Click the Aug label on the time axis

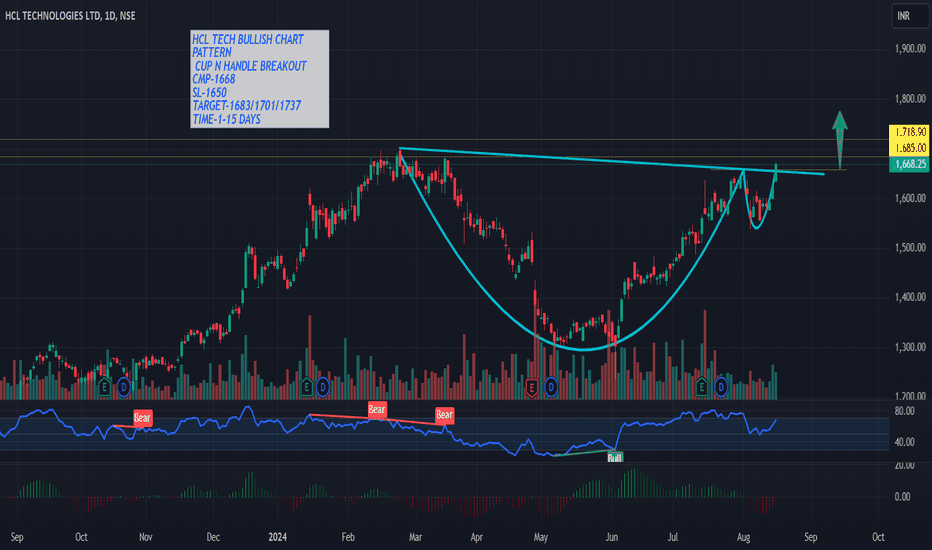(744, 537)
